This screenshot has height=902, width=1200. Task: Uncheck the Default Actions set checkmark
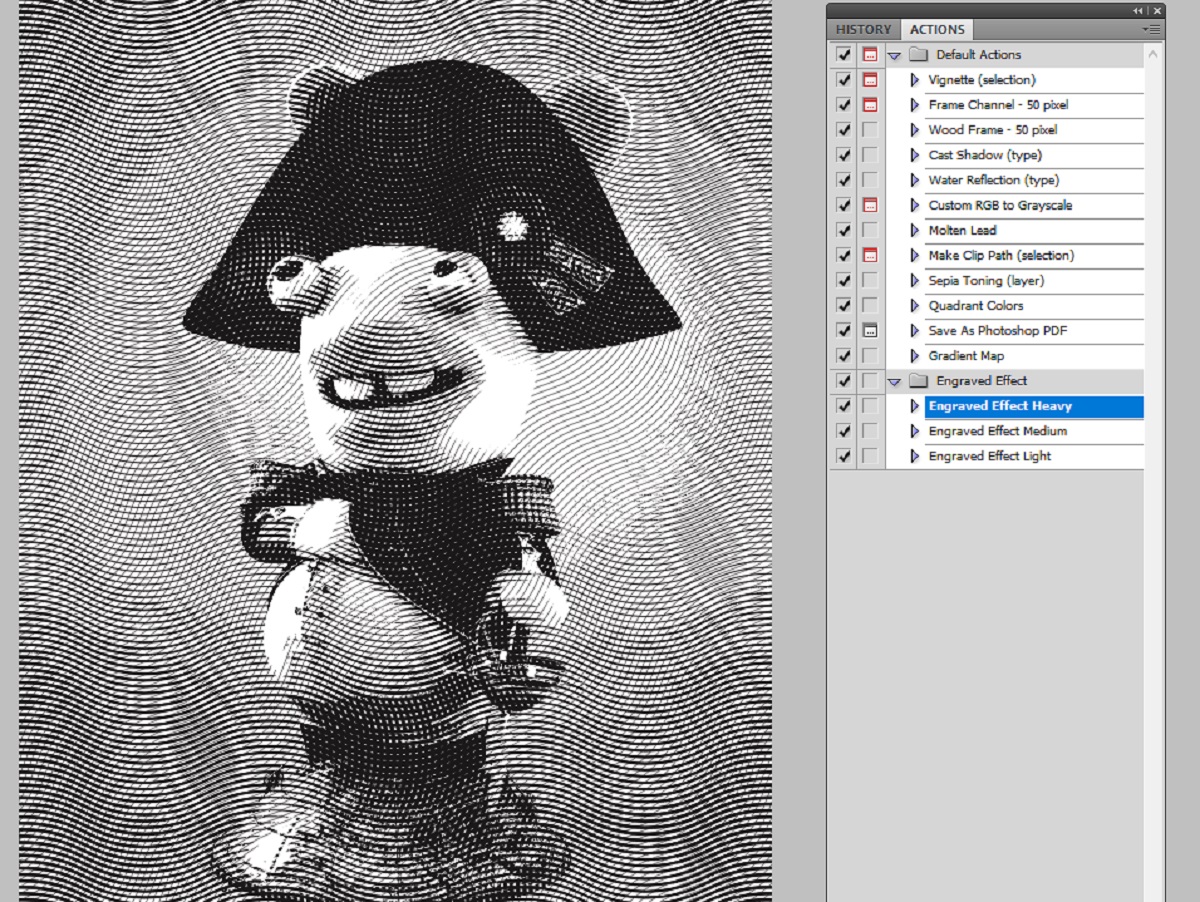(844, 55)
